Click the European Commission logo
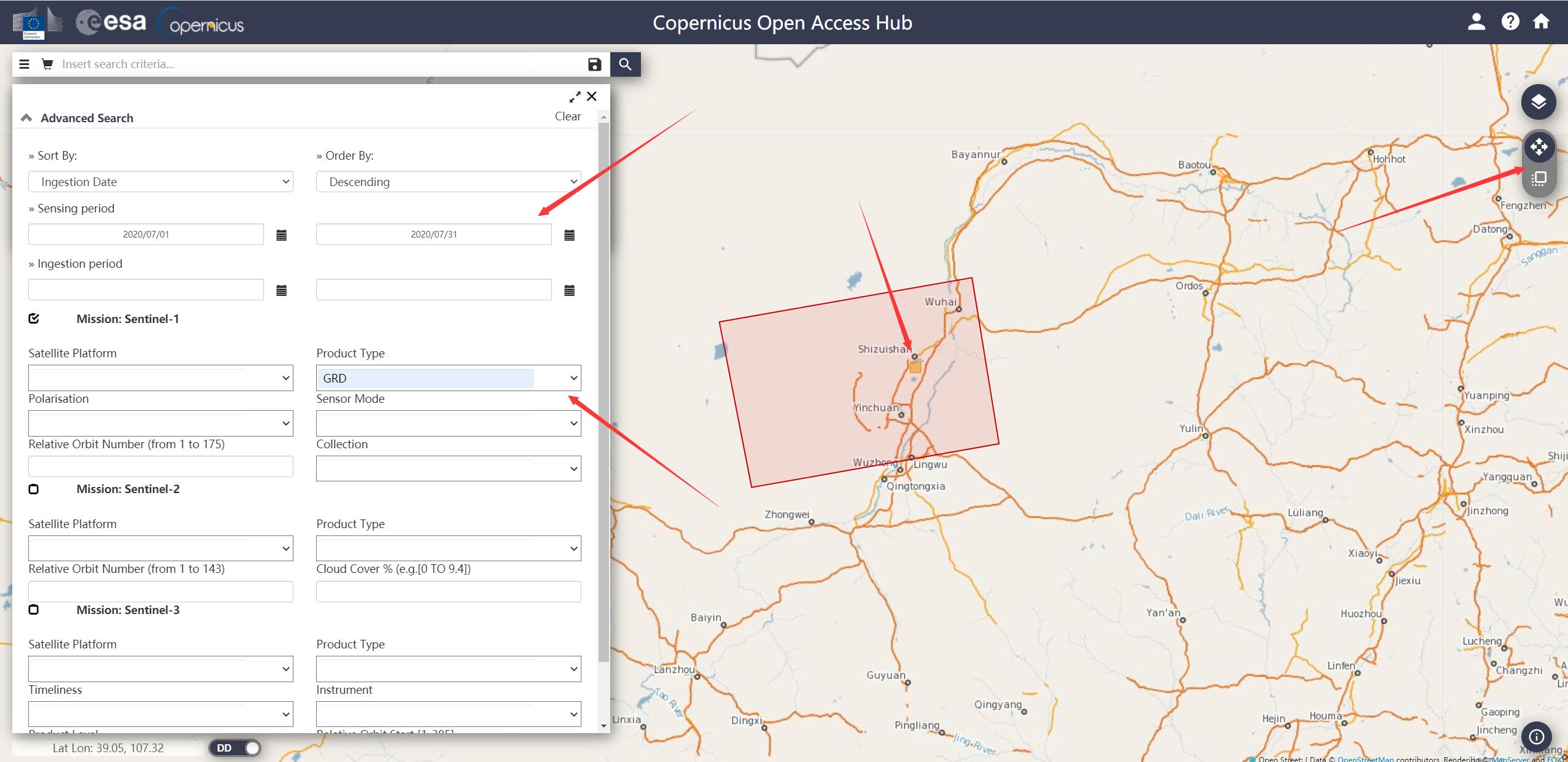This screenshot has height=762, width=1568. (37, 23)
